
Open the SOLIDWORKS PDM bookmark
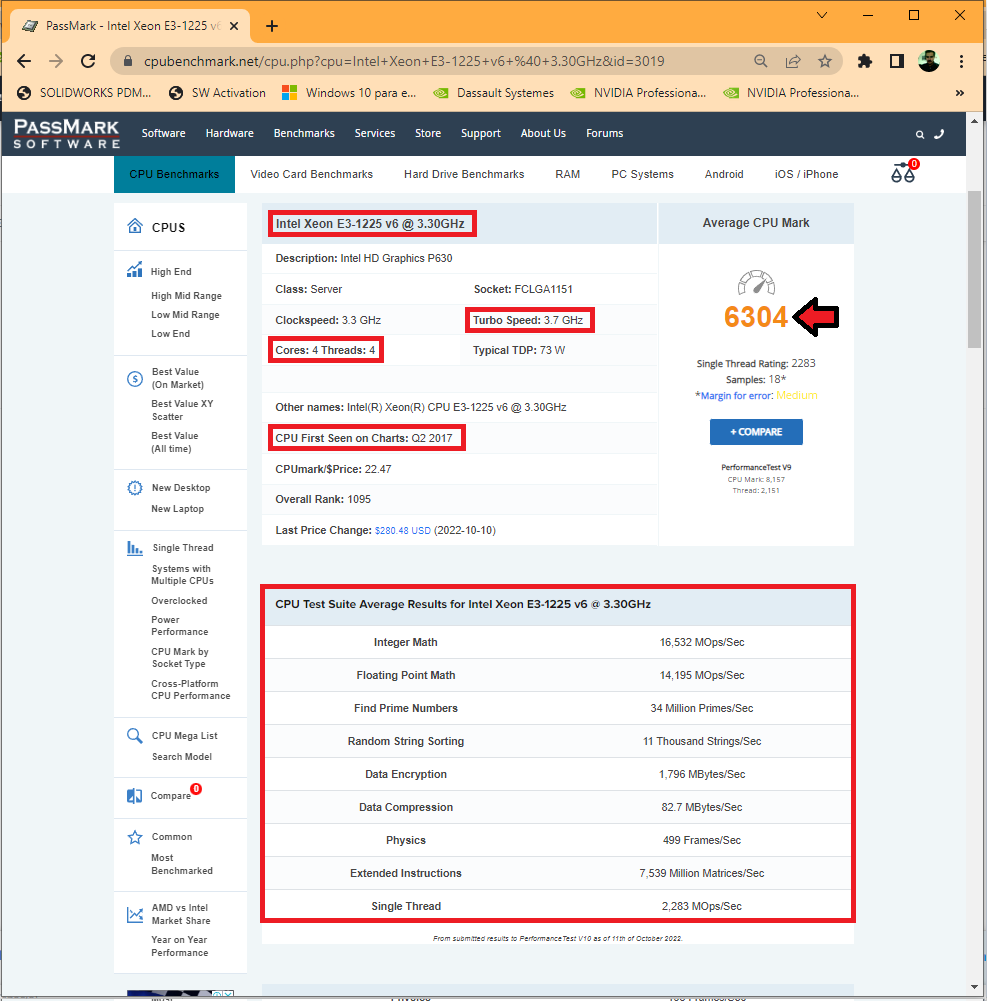84,93
